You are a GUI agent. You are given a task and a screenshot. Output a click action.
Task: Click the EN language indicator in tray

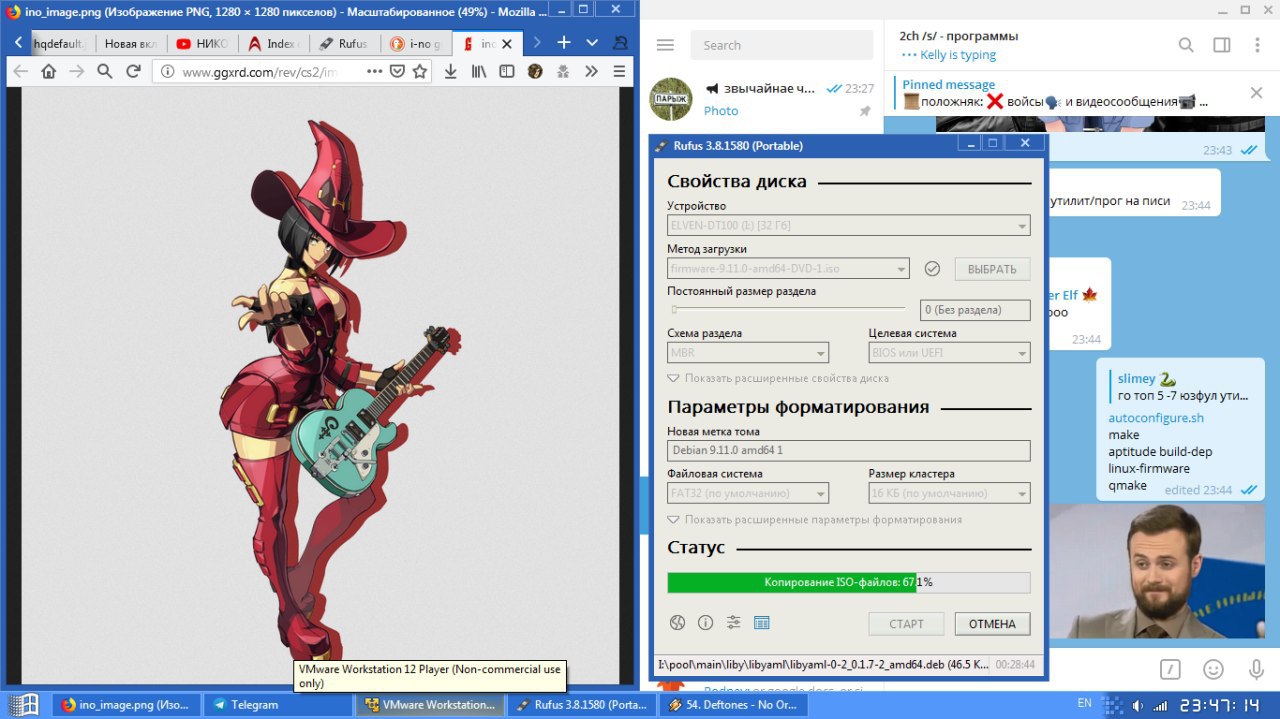pyautogui.click(x=1084, y=703)
